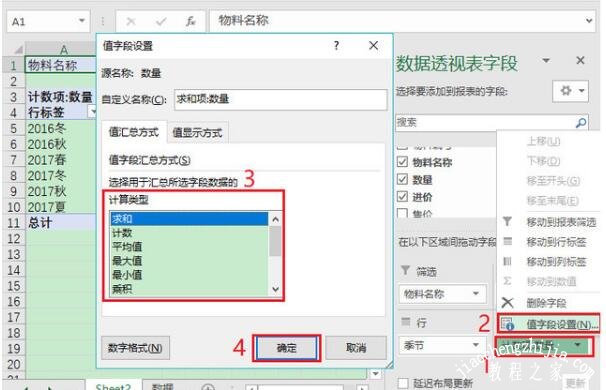Switch to the 值显示方式 tab

click(197, 133)
